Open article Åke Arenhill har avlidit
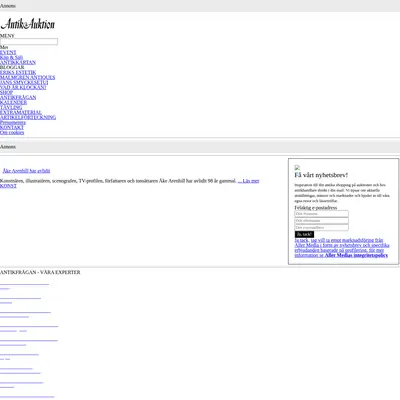 (x=26, y=171)
